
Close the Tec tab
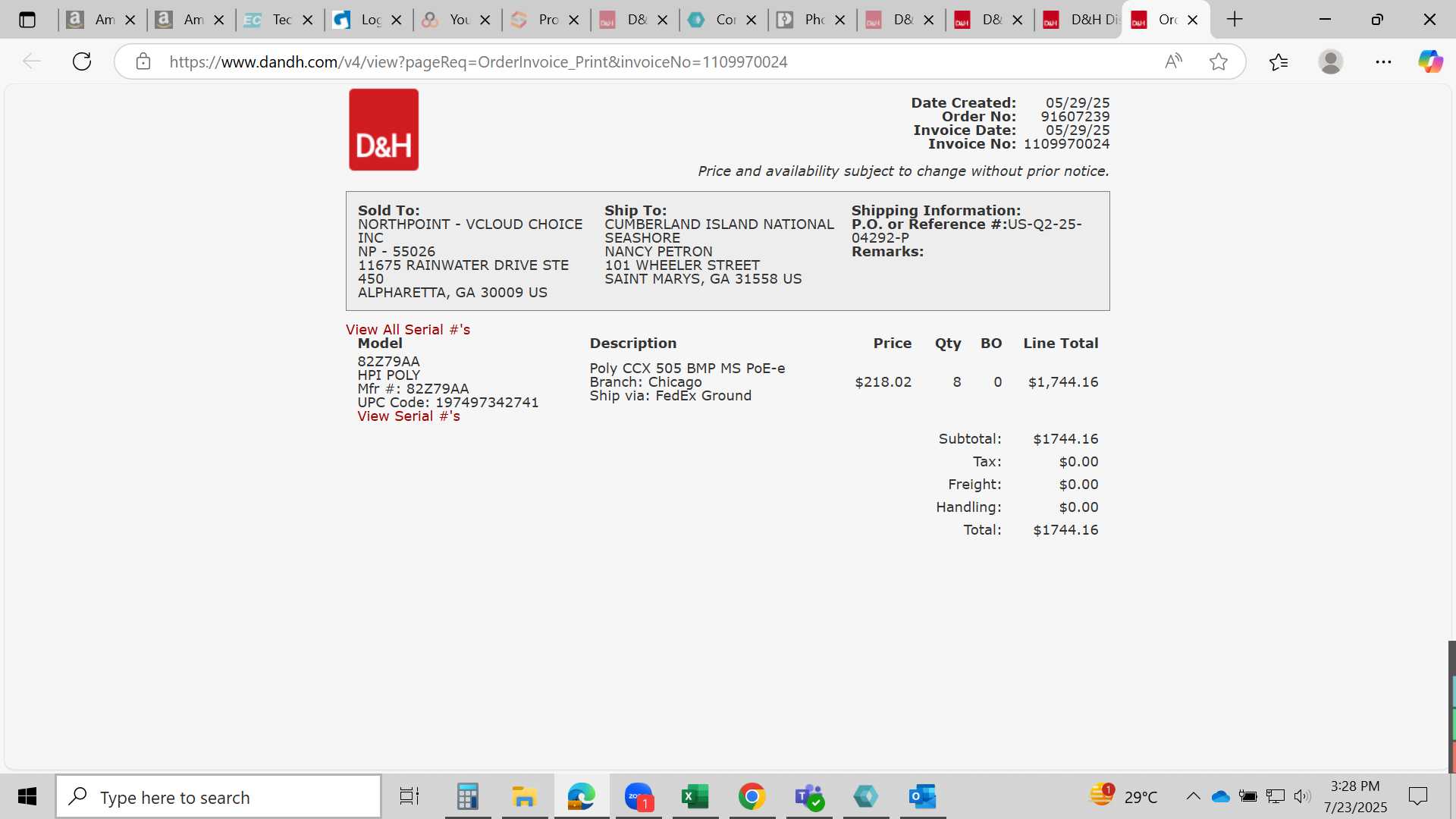308,20
